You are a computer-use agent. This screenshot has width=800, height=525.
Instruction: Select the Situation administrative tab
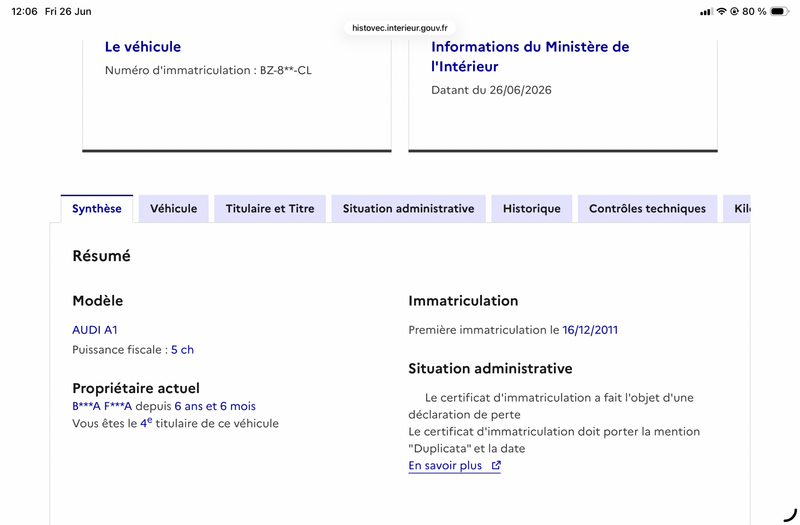pyautogui.click(x=409, y=209)
